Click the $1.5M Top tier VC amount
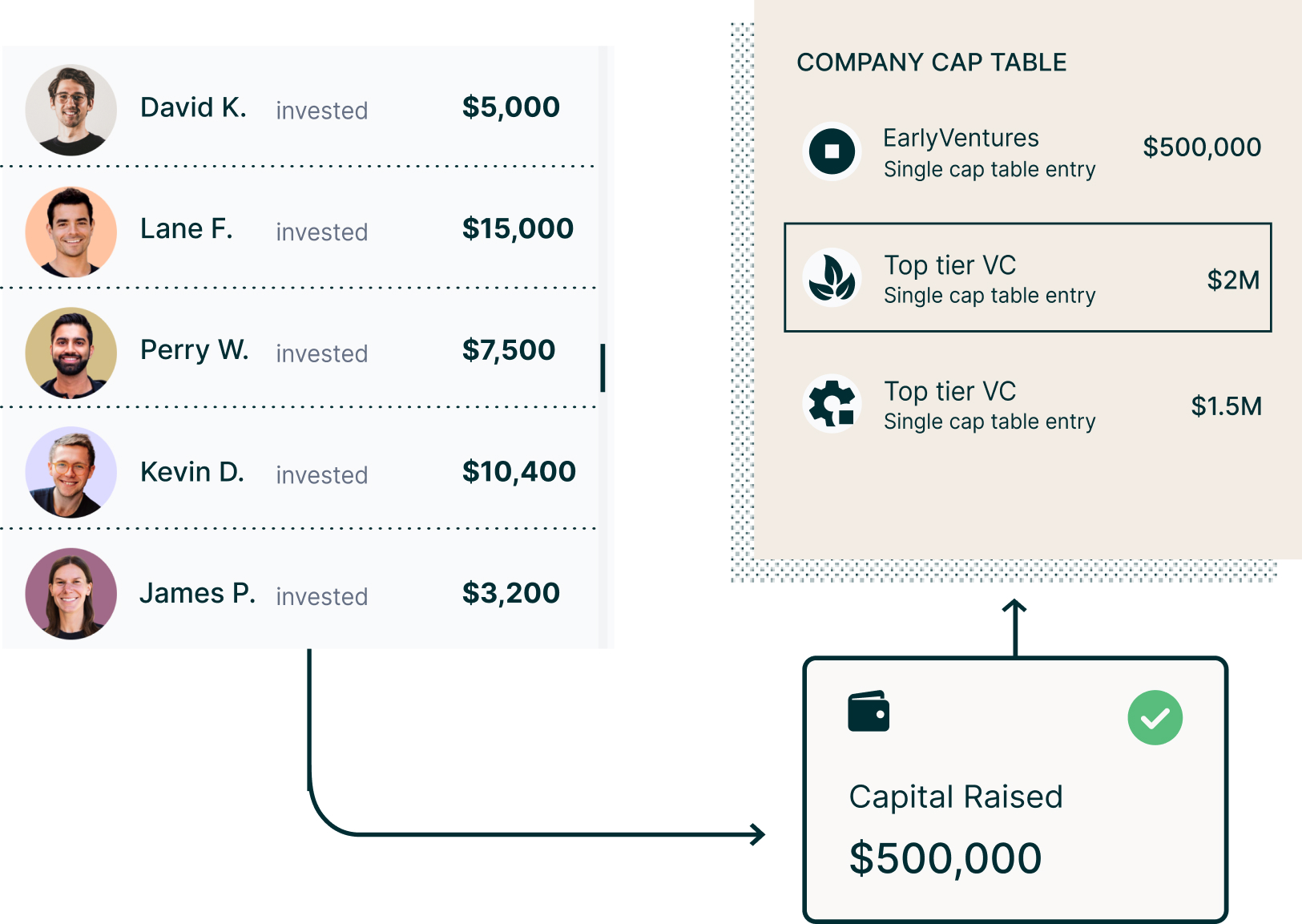The height and width of the screenshot is (924, 1302). coord(1226,406)
